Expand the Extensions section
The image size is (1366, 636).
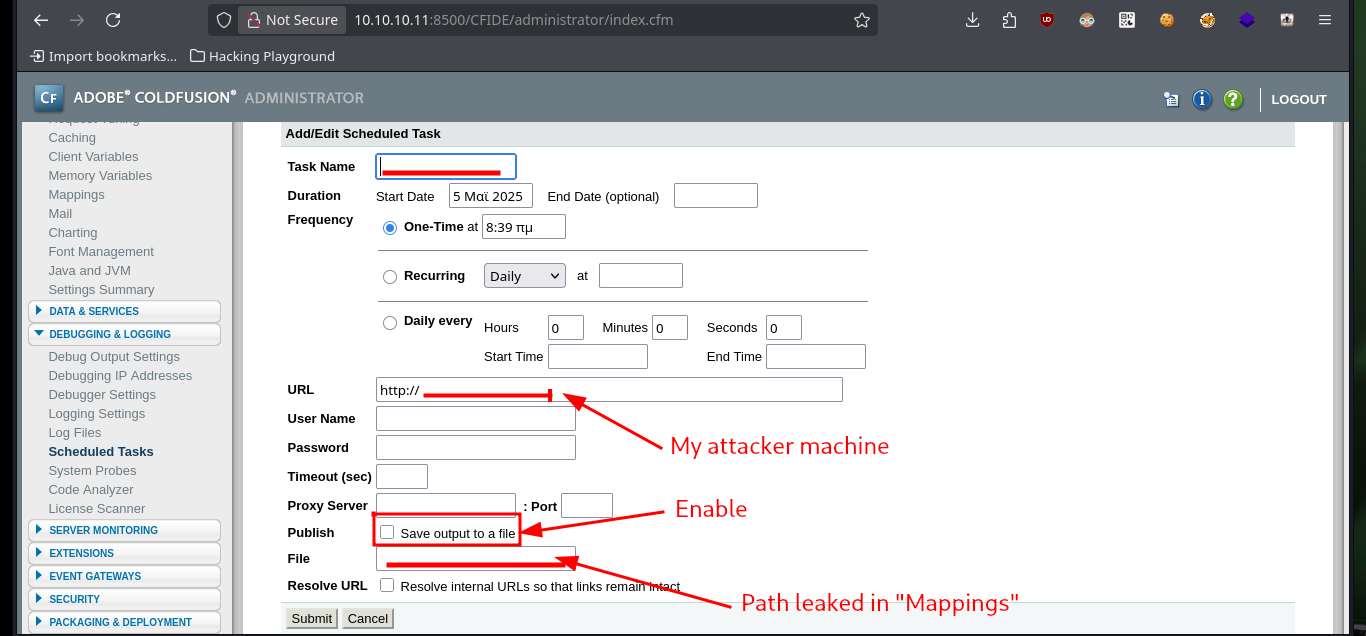pos(124,553)
